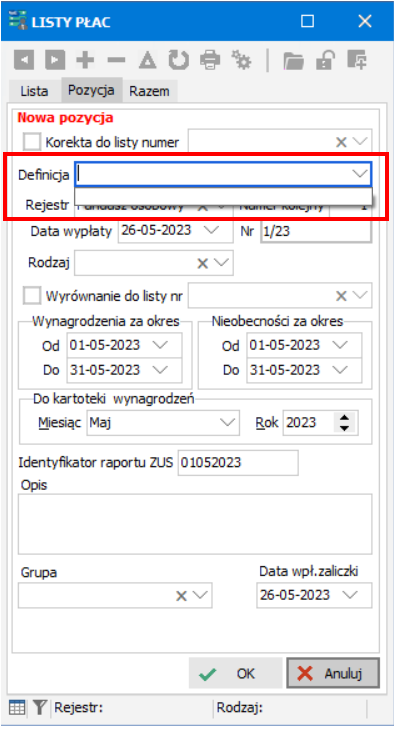This screenshot has width=395, height=729.
Task: Open Nieobecności za okres Do date dropdown
Action: [340, 370]
